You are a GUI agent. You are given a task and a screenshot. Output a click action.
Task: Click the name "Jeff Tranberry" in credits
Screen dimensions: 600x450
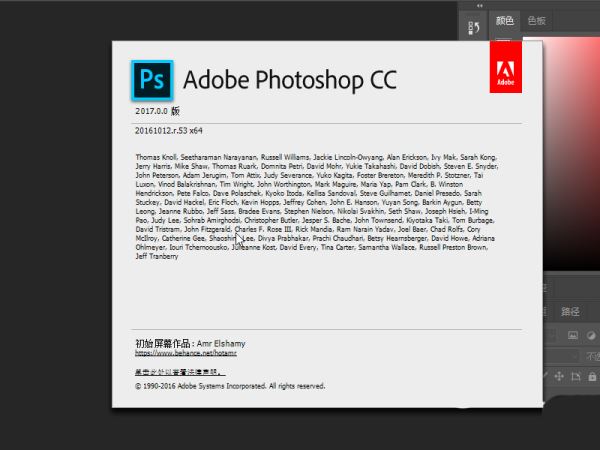[x=157, y=256]
